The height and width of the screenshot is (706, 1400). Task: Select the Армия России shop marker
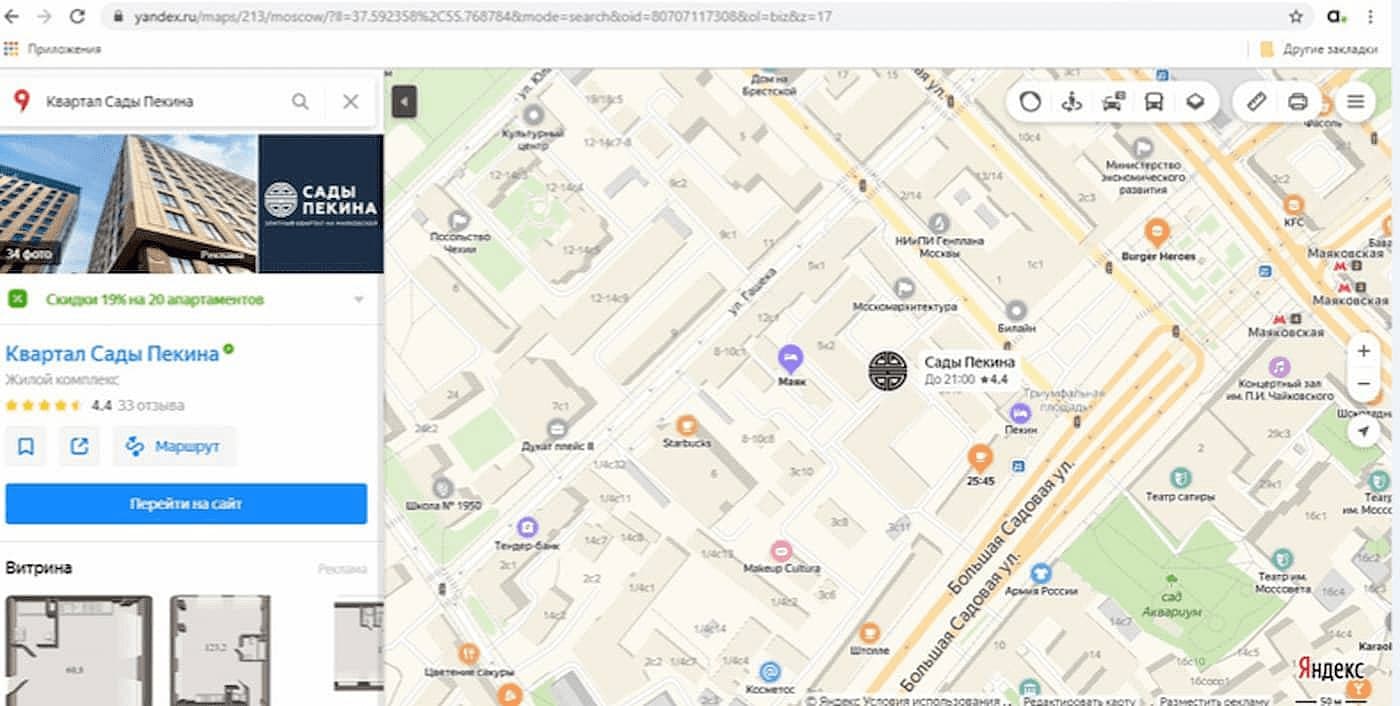1041,573
